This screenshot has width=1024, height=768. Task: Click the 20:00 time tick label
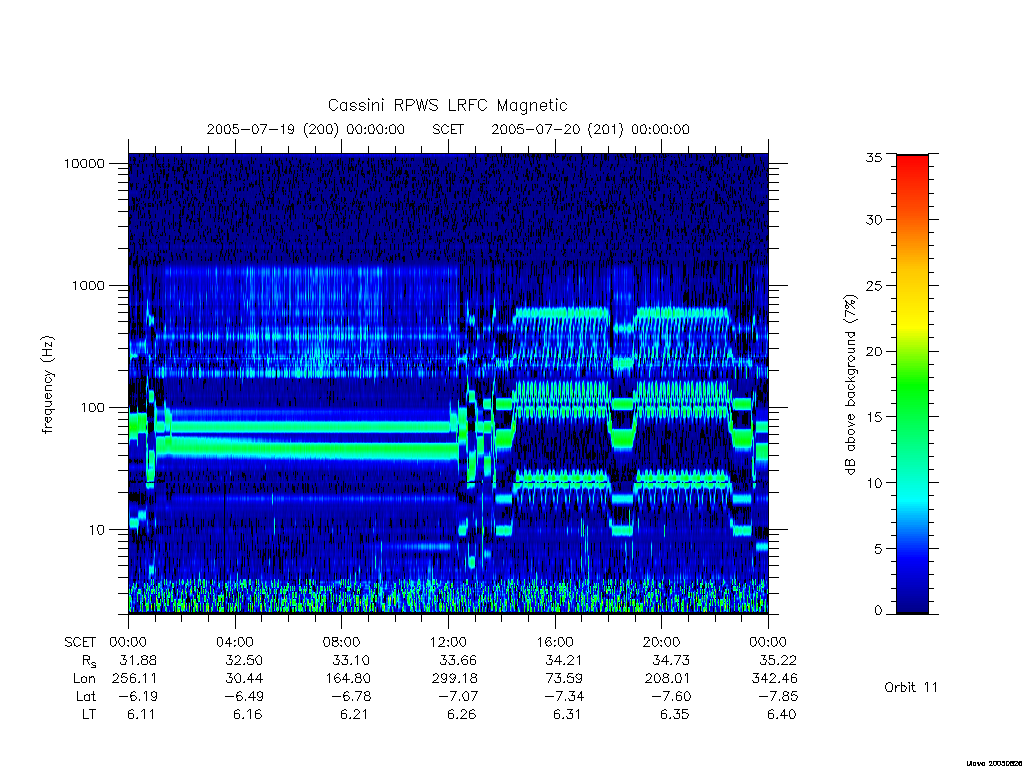tap(662, 642)
